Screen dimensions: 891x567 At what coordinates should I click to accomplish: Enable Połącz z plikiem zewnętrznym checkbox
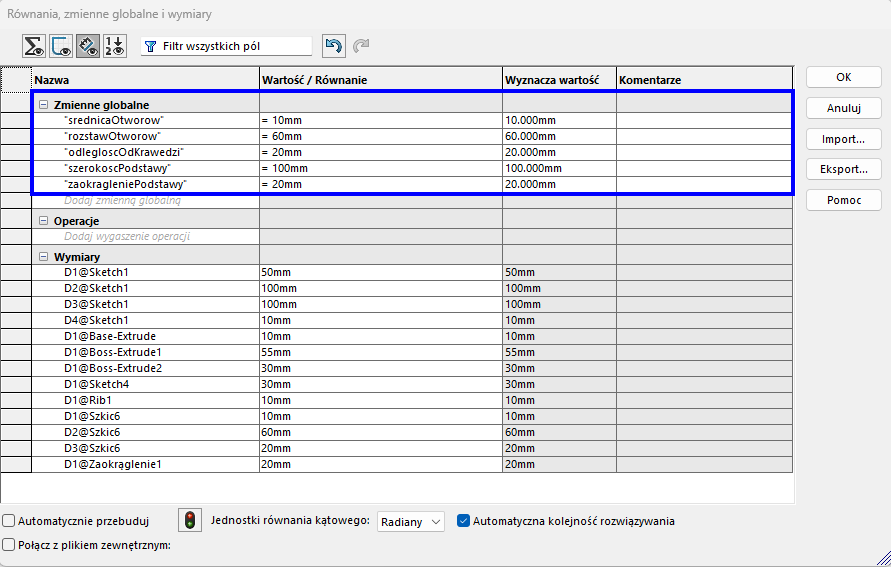9,545
